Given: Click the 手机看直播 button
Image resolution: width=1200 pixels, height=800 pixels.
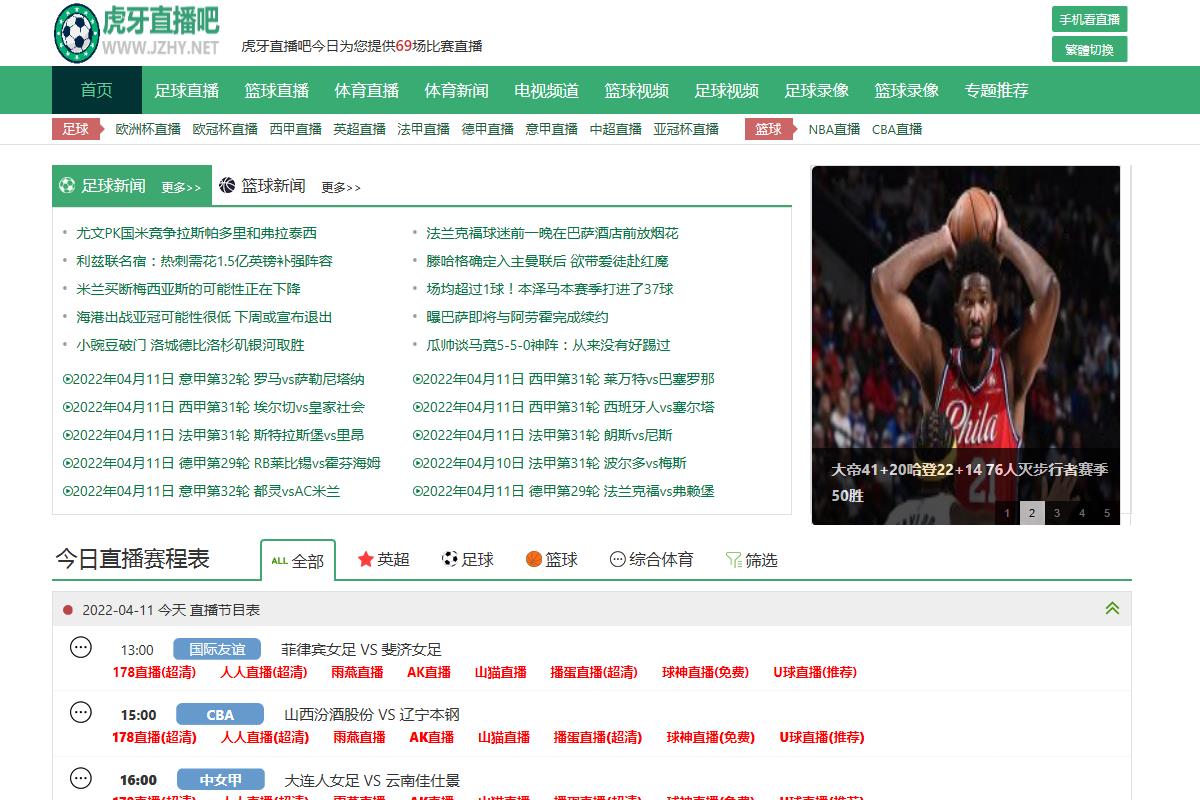Looking at the screenshot, I should (1090, 19).
